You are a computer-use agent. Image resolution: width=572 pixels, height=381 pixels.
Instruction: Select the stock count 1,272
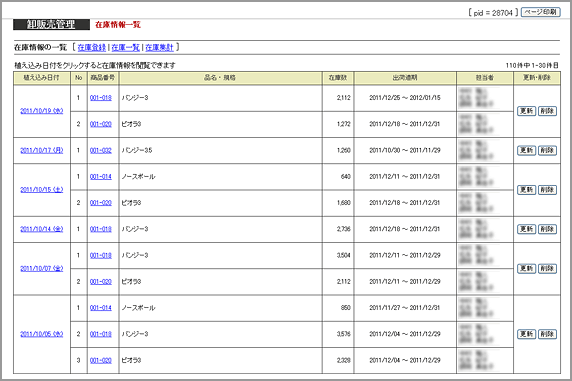pyautogui.click(x=344, y=124)
